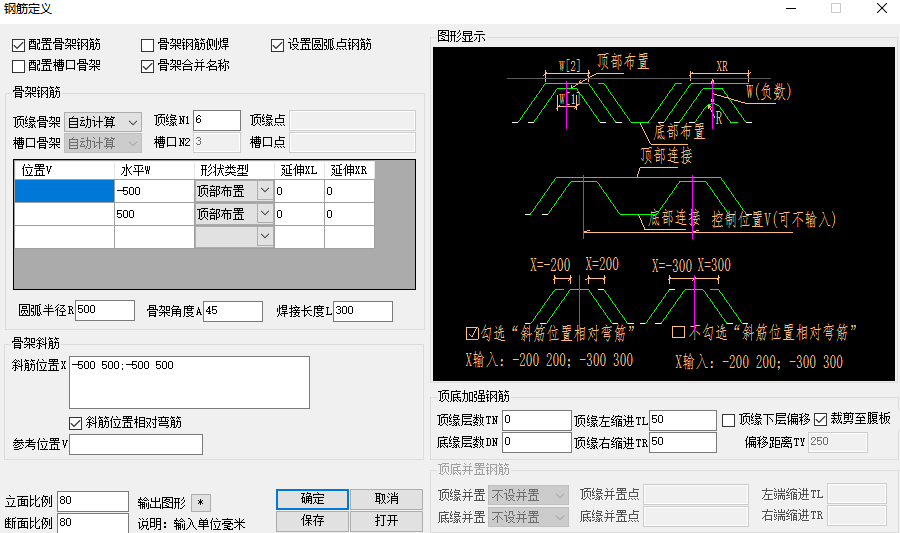Image resolution: width=900 pixels, height=533 pixels.
Task: Click the 保存 button
Action: [x=312, y=520]
